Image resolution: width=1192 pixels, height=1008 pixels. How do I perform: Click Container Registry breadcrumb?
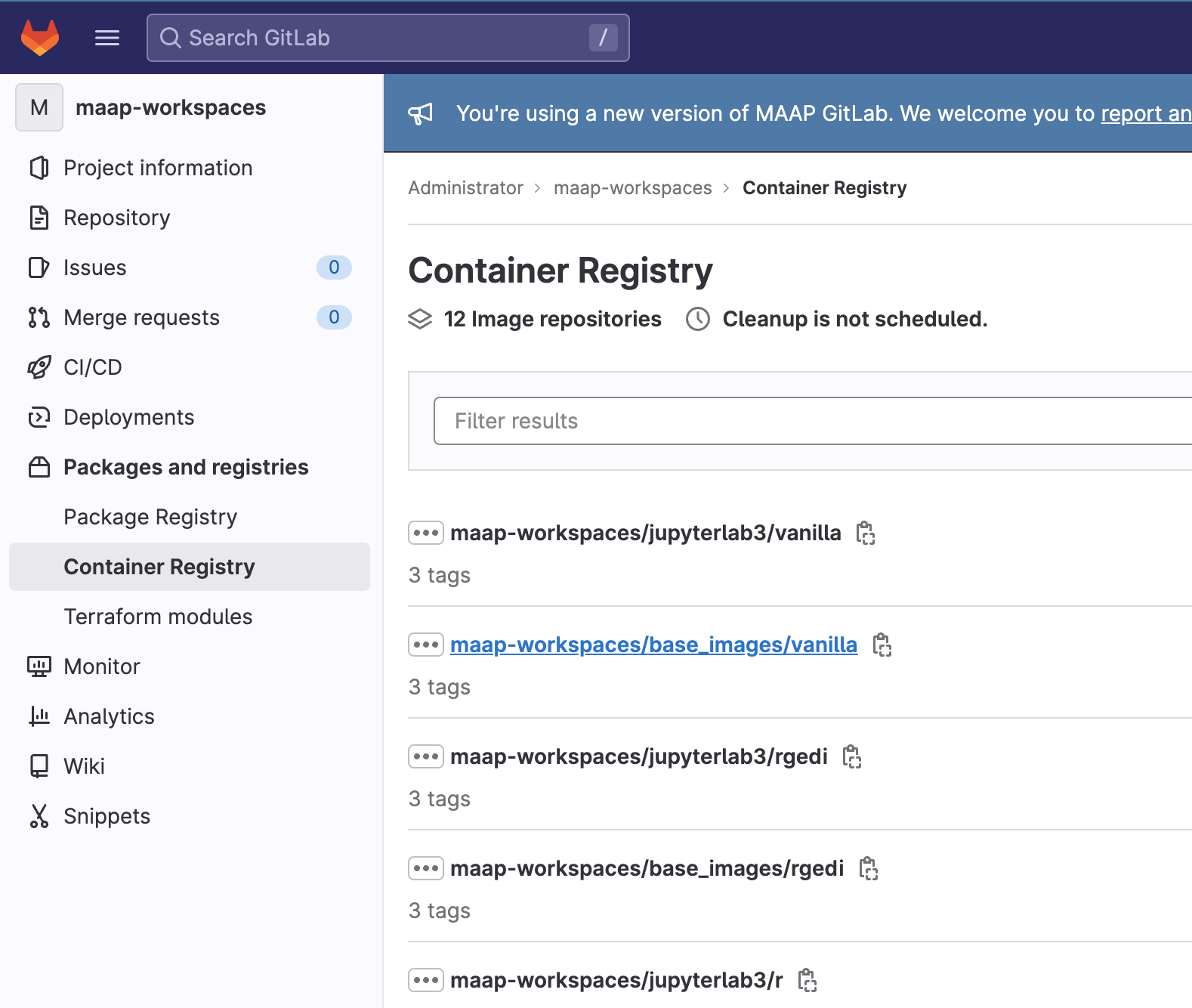[825, 187]
